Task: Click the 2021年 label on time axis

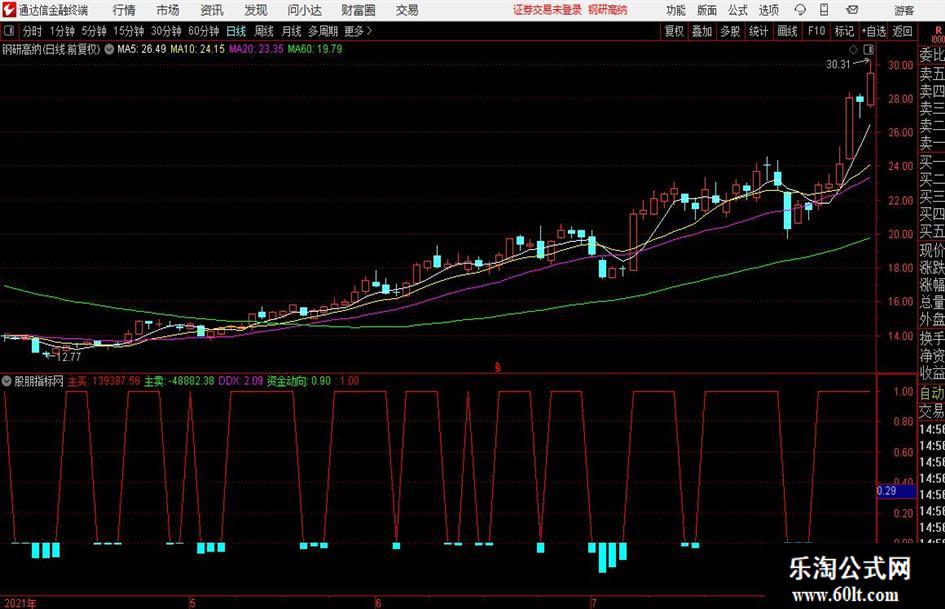Action: tap(19, 603)
